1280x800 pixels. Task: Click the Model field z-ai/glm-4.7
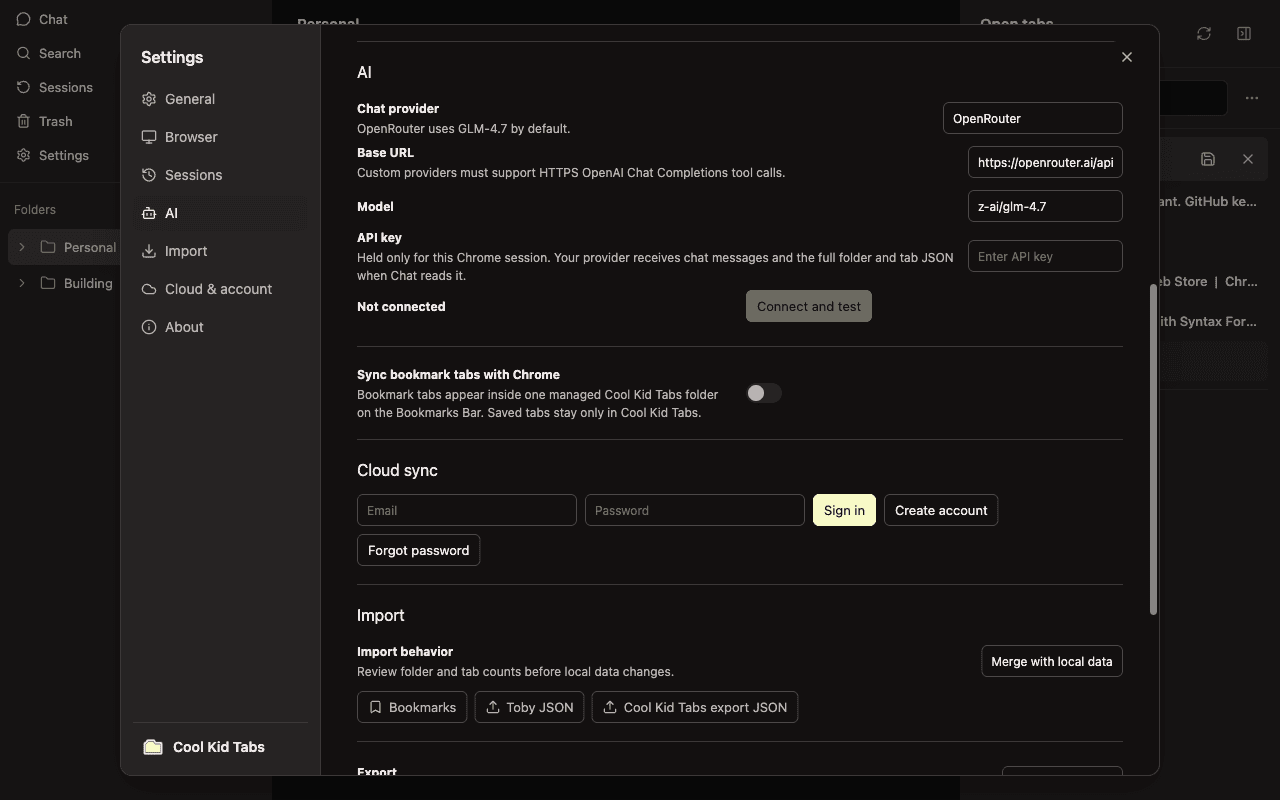[1045, 206]
